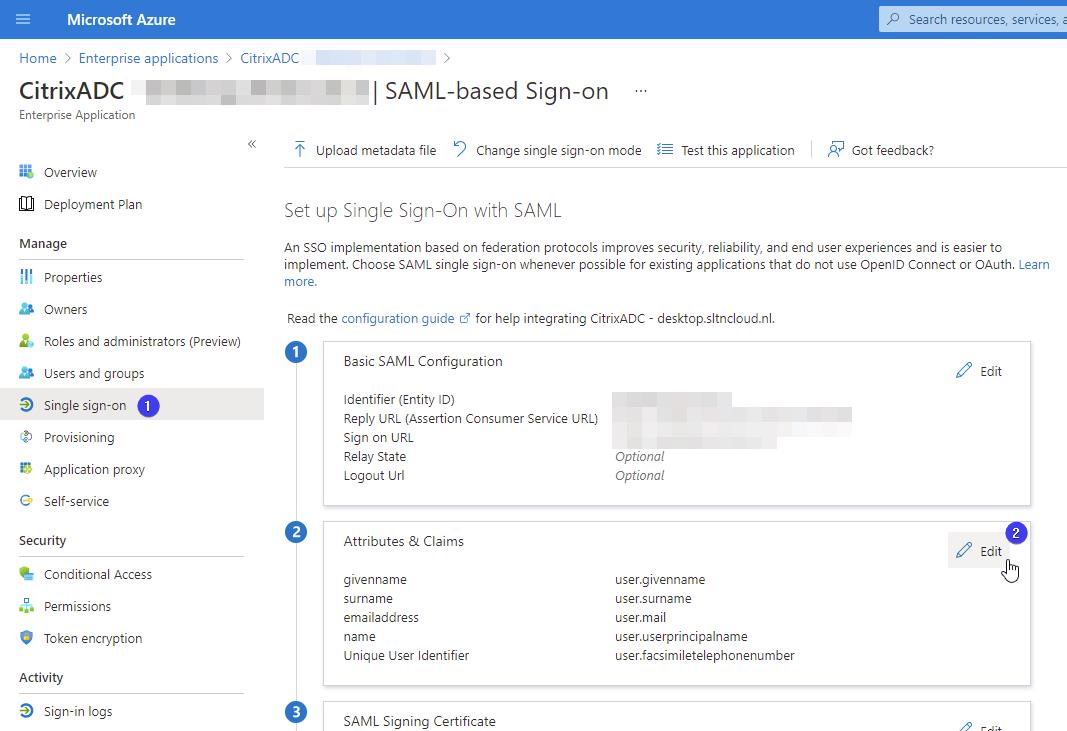Click the search resources magnifier icon

893,19
